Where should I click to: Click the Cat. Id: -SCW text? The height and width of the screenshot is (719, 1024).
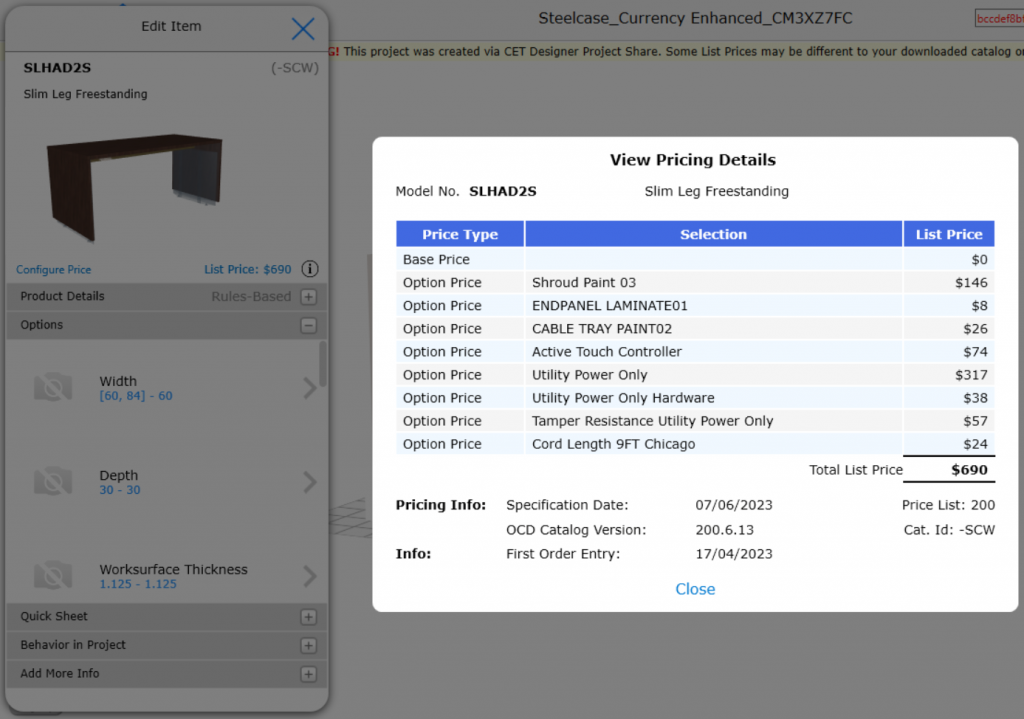pyautogui.click(x=949, y=530)
